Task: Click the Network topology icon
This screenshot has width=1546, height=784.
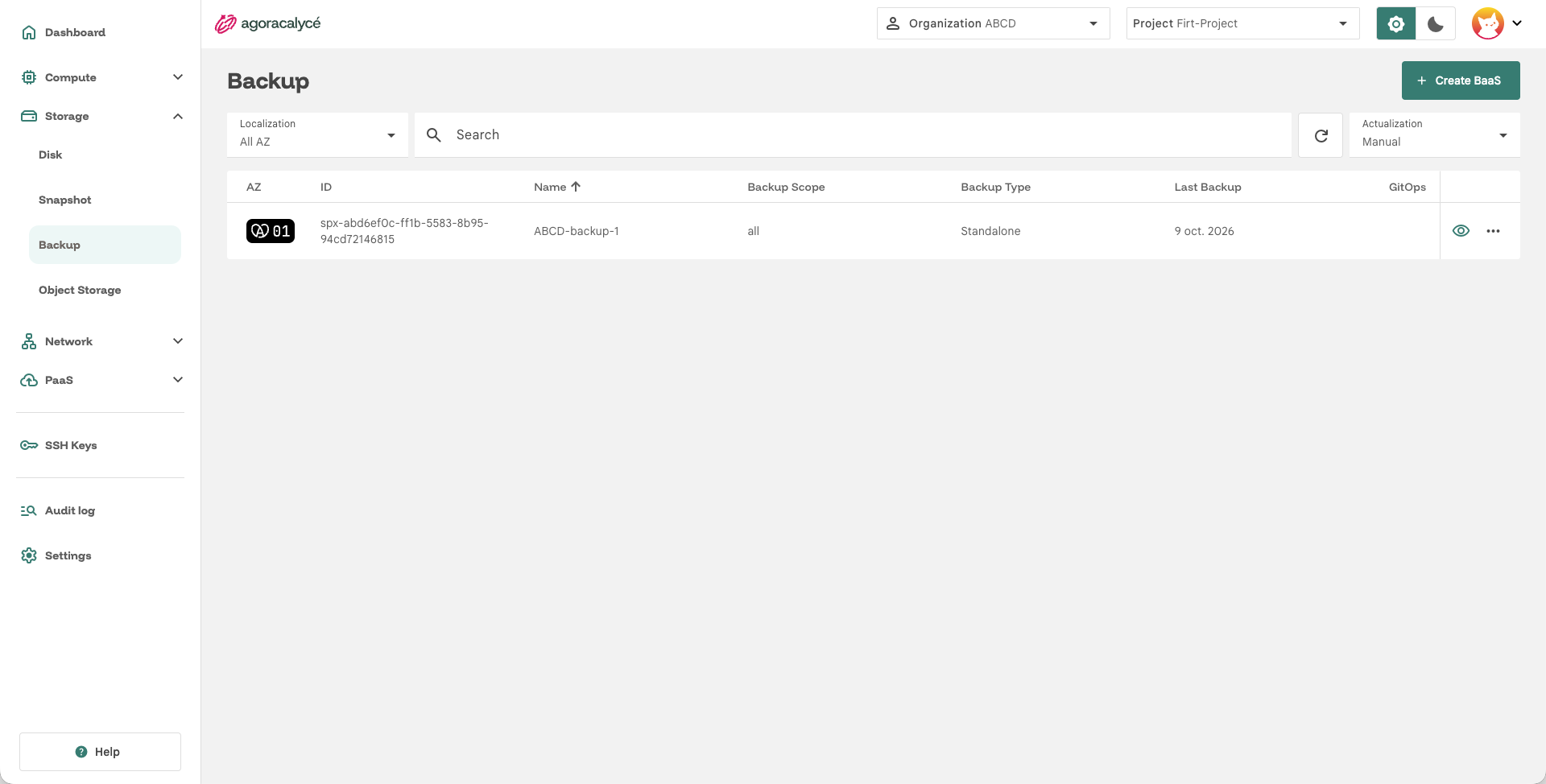Action: coord(29,341)
